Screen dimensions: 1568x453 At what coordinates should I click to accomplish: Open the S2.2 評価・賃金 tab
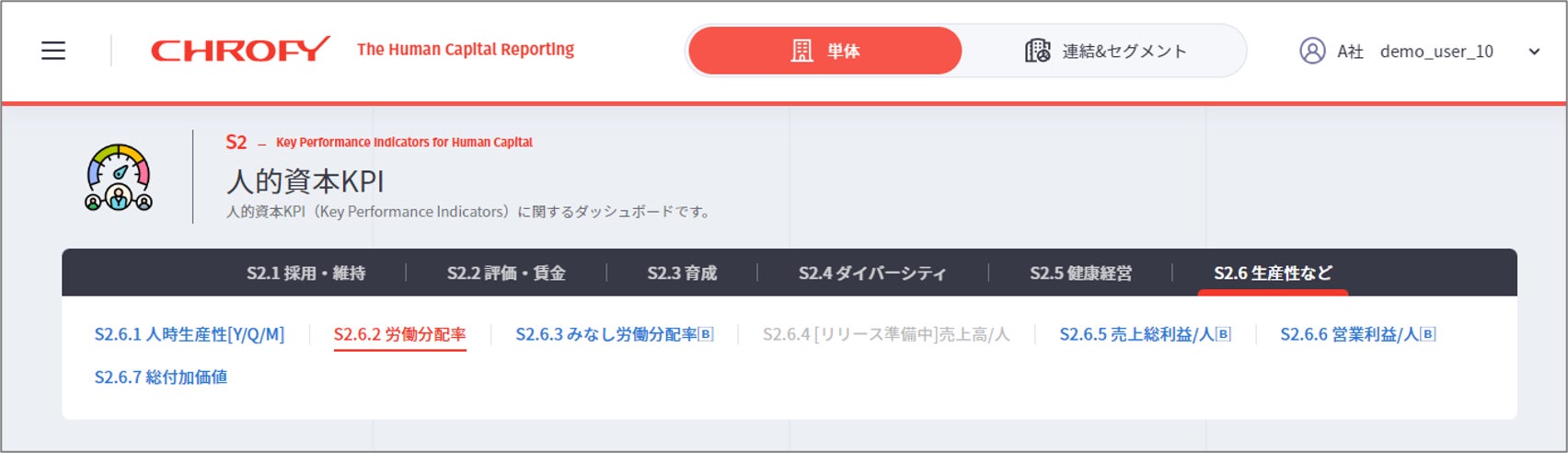[506, 273]
